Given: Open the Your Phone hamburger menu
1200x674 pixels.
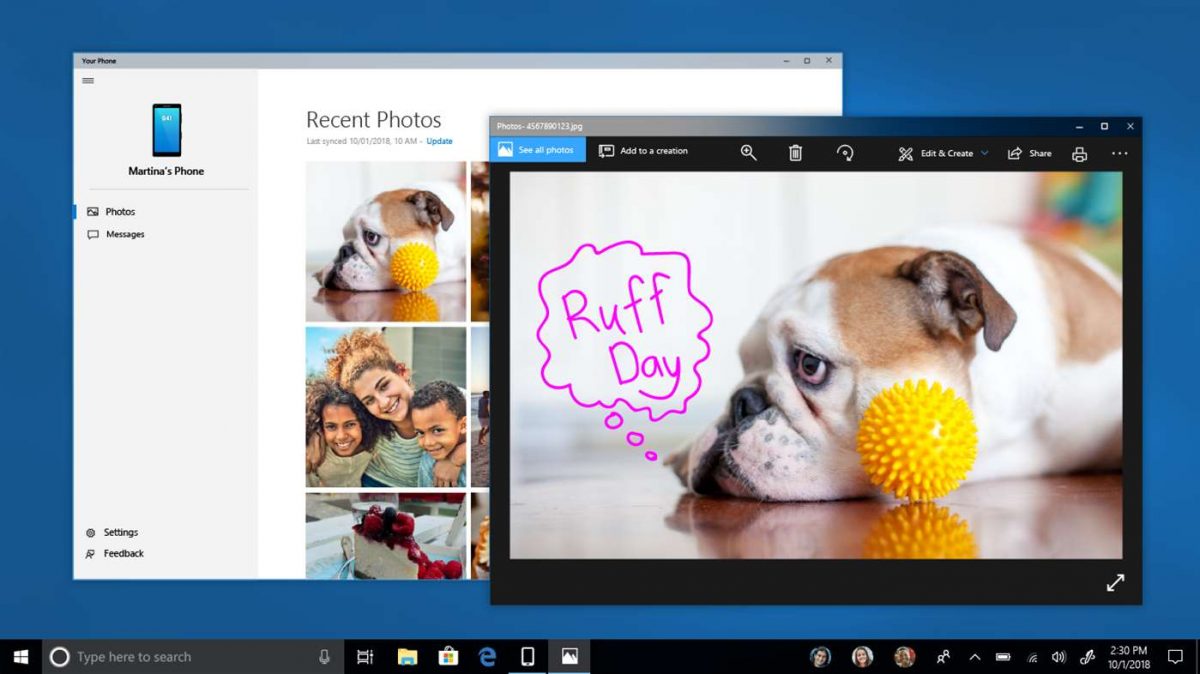Looking at the screenshot, I should pyautogui.click(x=88, y=80).
